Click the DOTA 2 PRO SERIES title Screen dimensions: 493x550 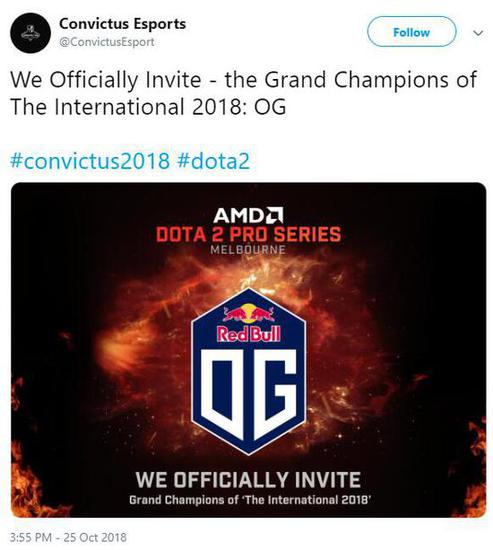click(x=248, y=234)
